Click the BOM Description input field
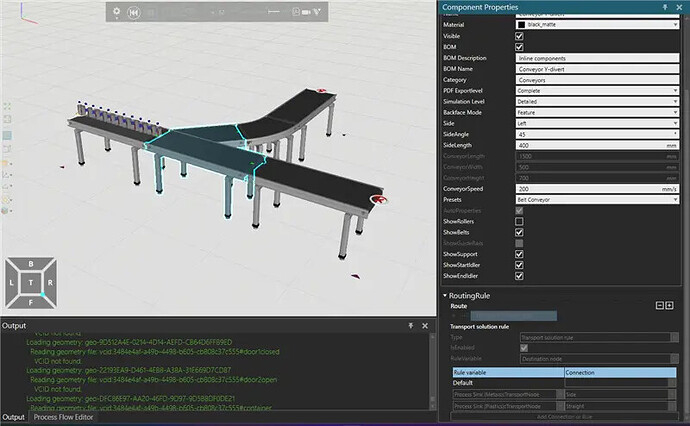690x426 pixels. tap(597, 58)
